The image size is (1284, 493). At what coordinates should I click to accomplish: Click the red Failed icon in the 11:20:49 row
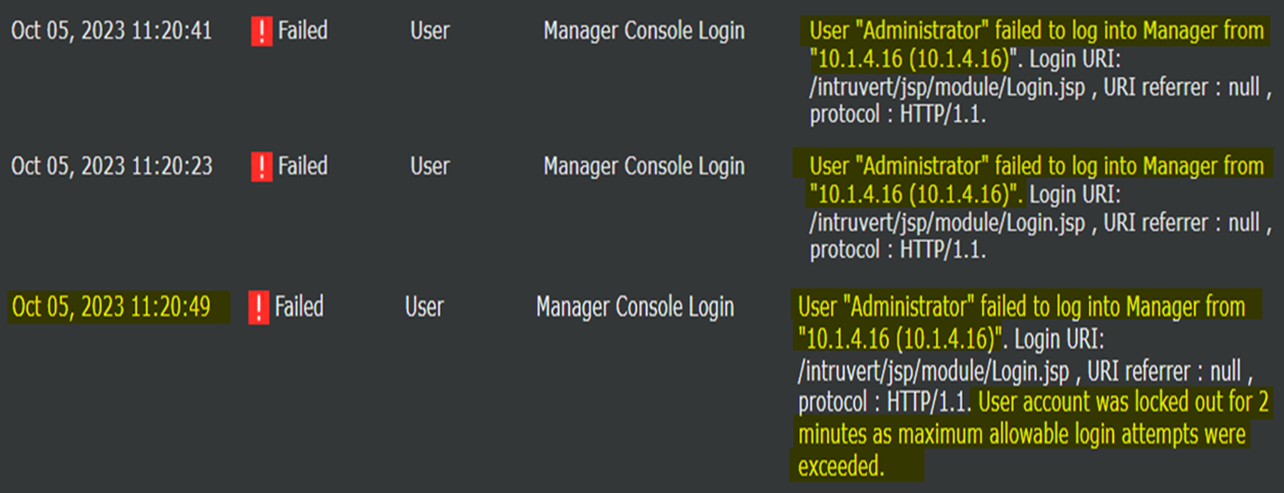click(259, 306)
